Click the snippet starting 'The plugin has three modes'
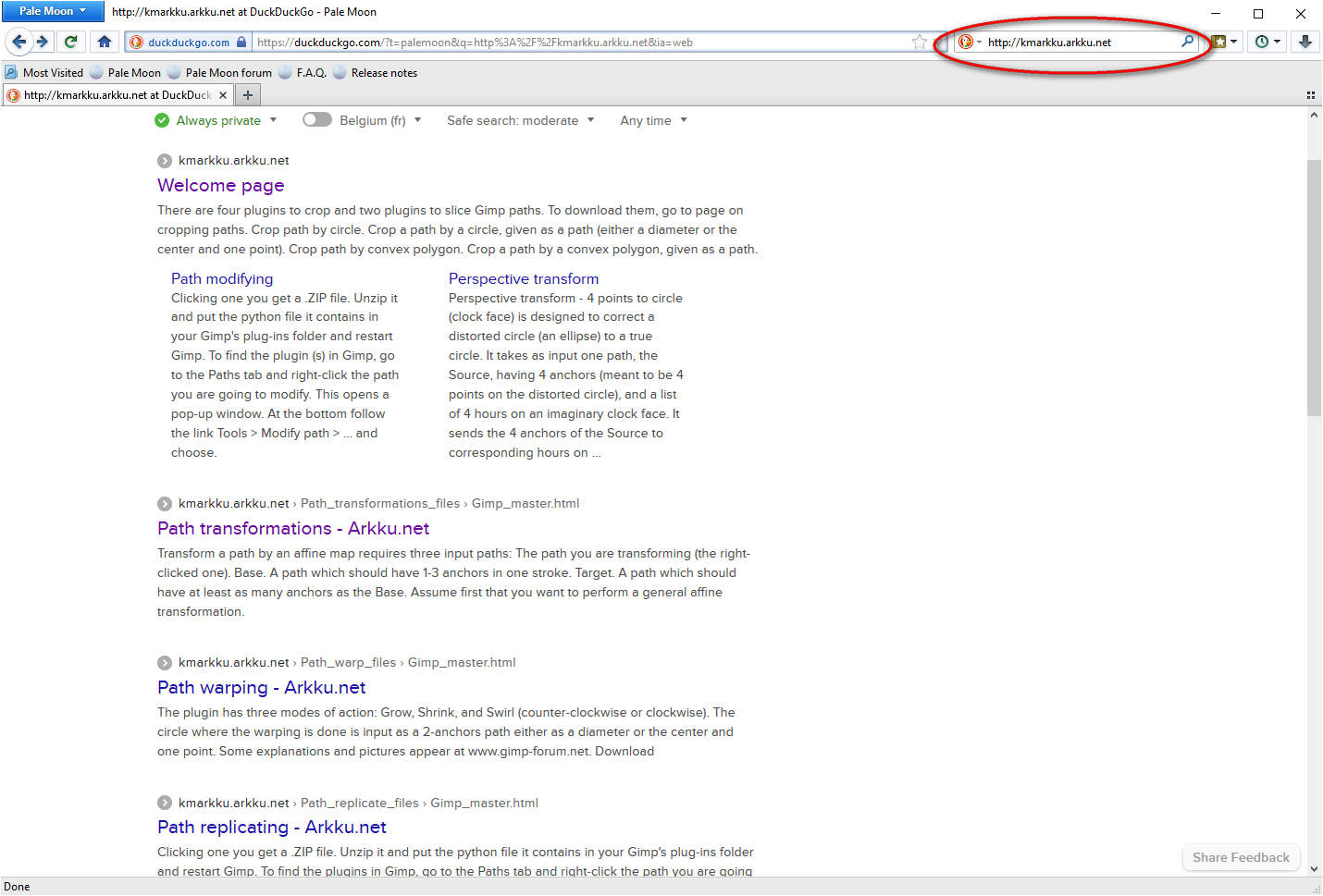This screenshot has height=896, width=1323. point(446,732)
